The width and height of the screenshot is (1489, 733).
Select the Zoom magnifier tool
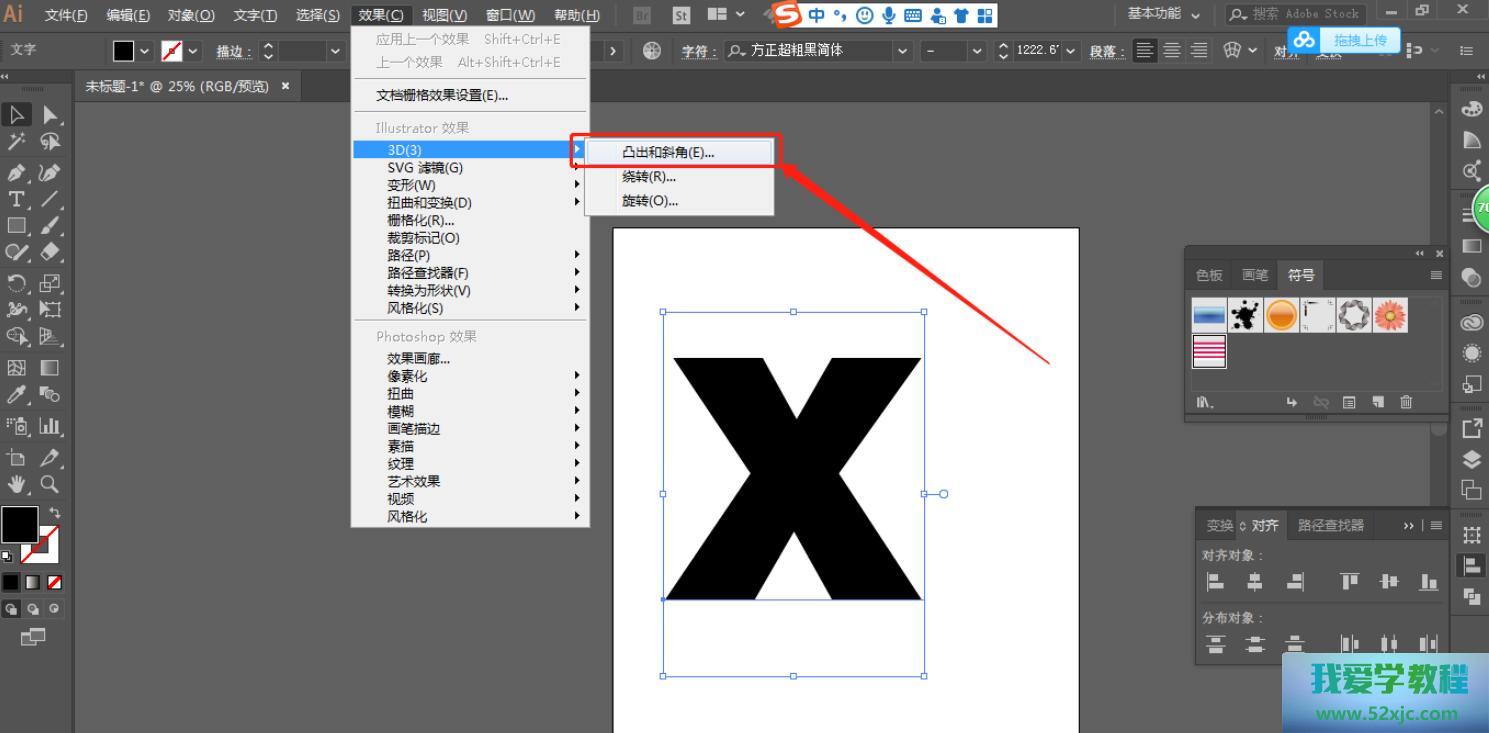click(x=49, y=485)
